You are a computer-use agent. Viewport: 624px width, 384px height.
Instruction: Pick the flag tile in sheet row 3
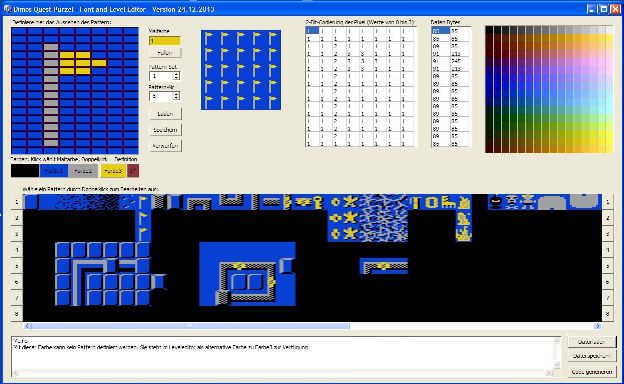(143, 234)
